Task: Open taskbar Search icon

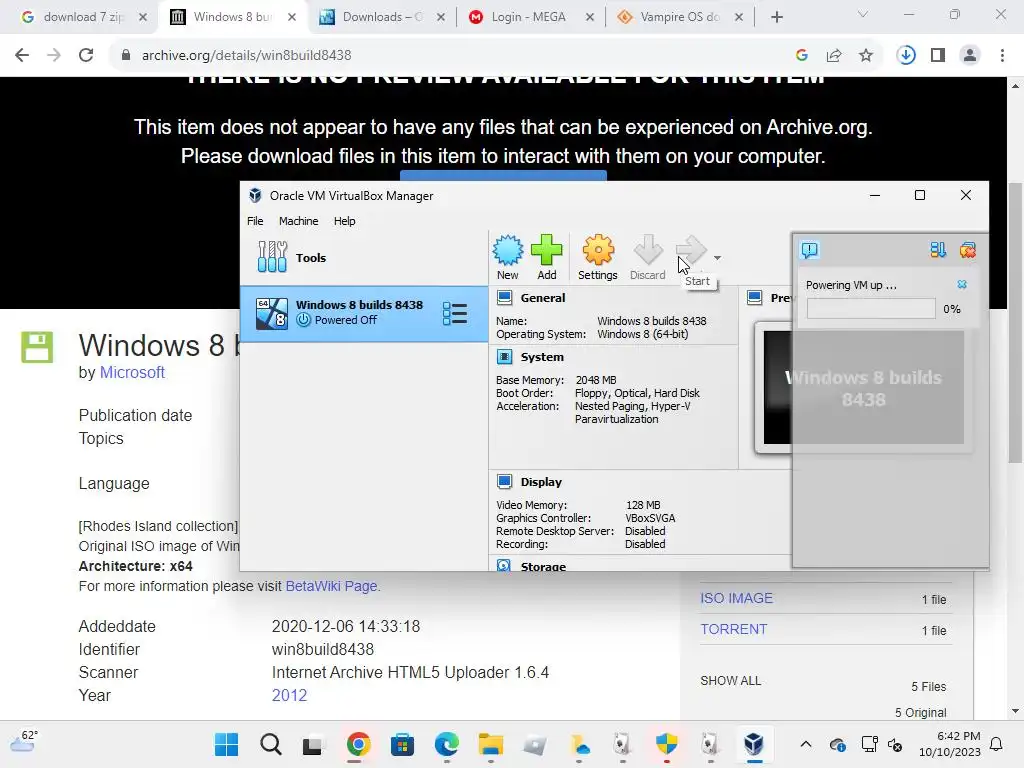Action: click(270, 744)
